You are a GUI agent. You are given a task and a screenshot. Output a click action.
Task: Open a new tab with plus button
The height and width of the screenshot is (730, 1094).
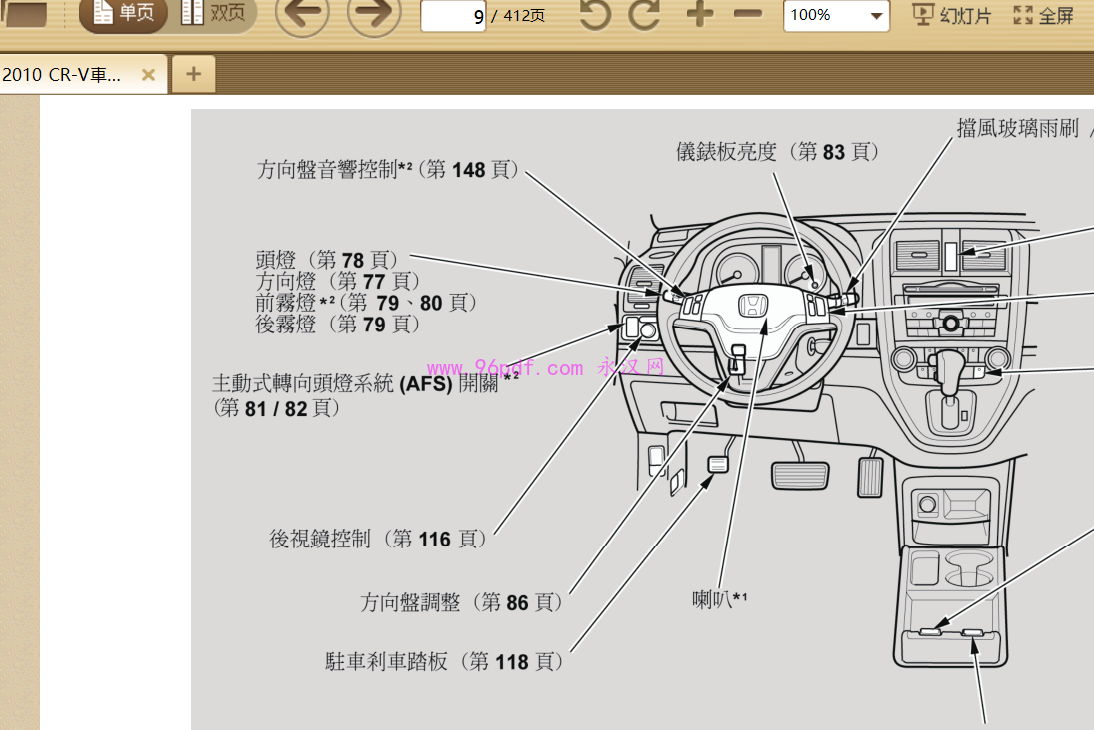(x=193, y=74)
